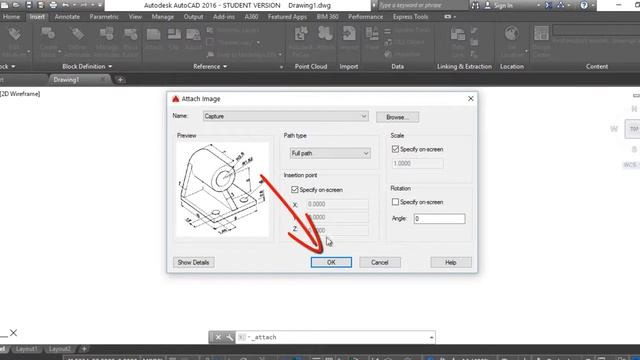Click Cancel in the Attach Image dialog

point(380,262)
